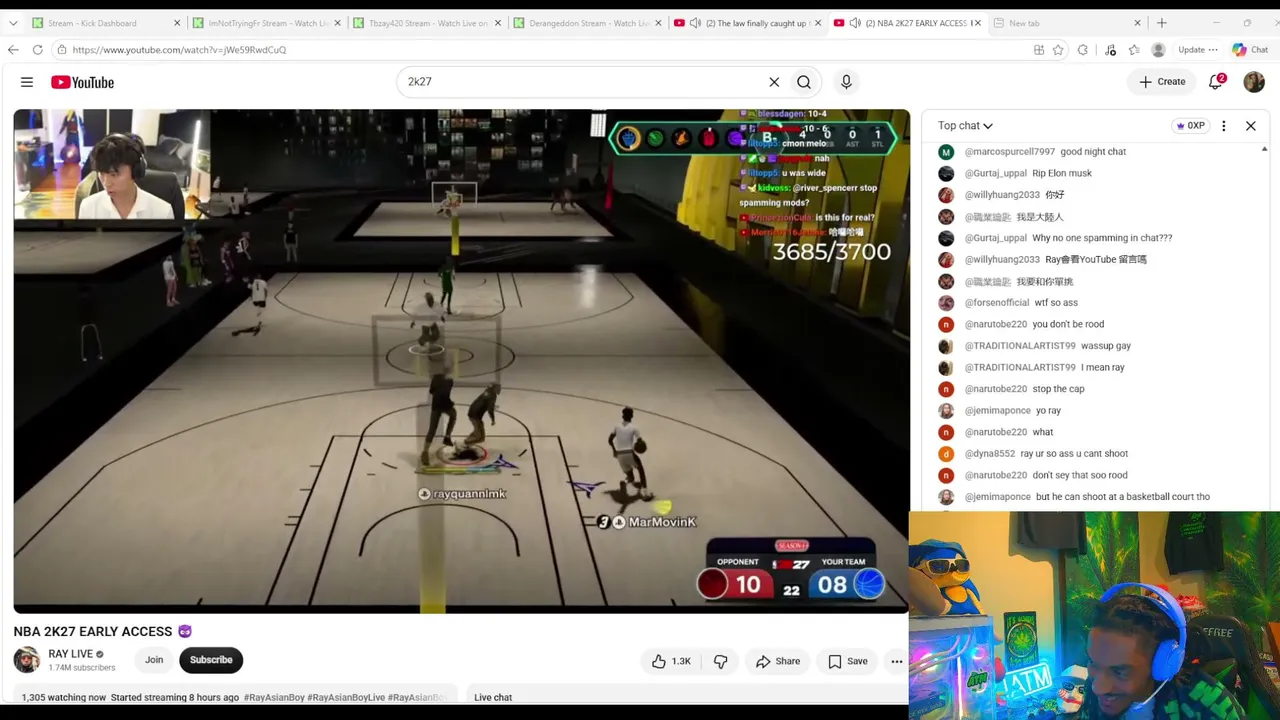Screen dimensions: 1280x720
Task: Open the RAY LIVE channel name link
Action: click(x=70, y=654)
